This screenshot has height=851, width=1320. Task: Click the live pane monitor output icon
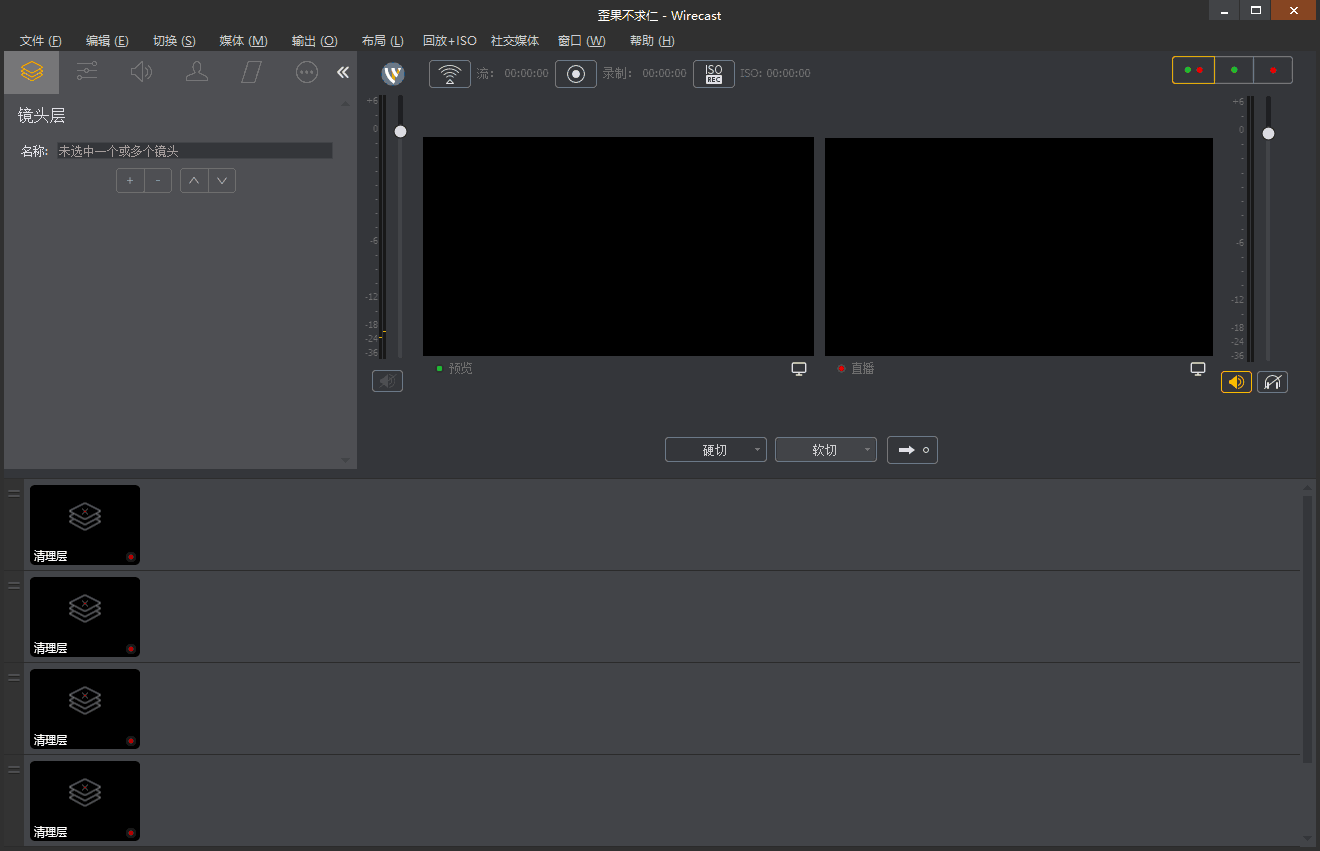click(1198, 369)
